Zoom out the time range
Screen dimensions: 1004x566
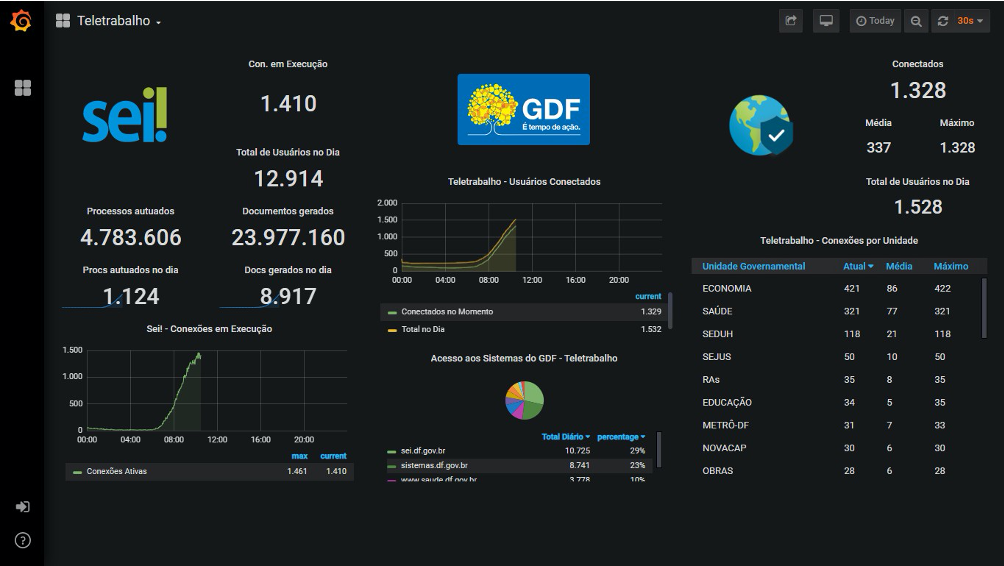click(x=916, y=21)
